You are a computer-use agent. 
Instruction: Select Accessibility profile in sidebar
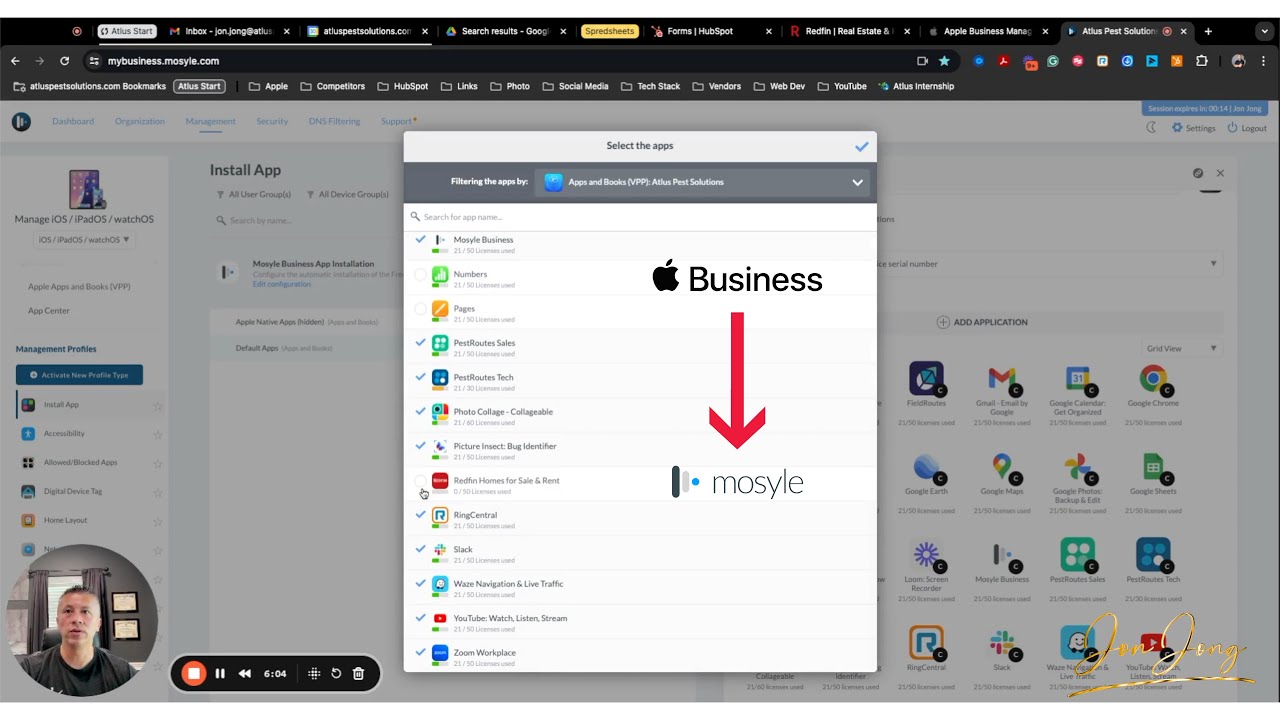point(64,433)
